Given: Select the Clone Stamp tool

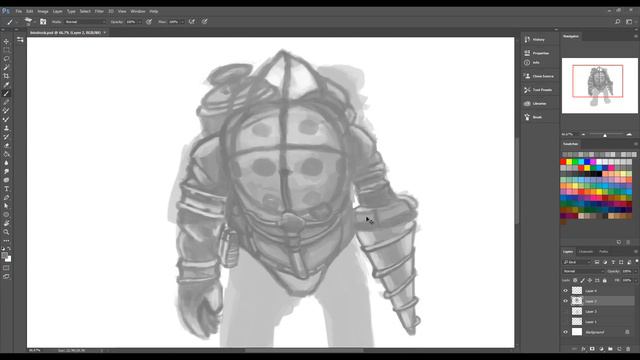Looking at the screenshot, I should point(6,128).
